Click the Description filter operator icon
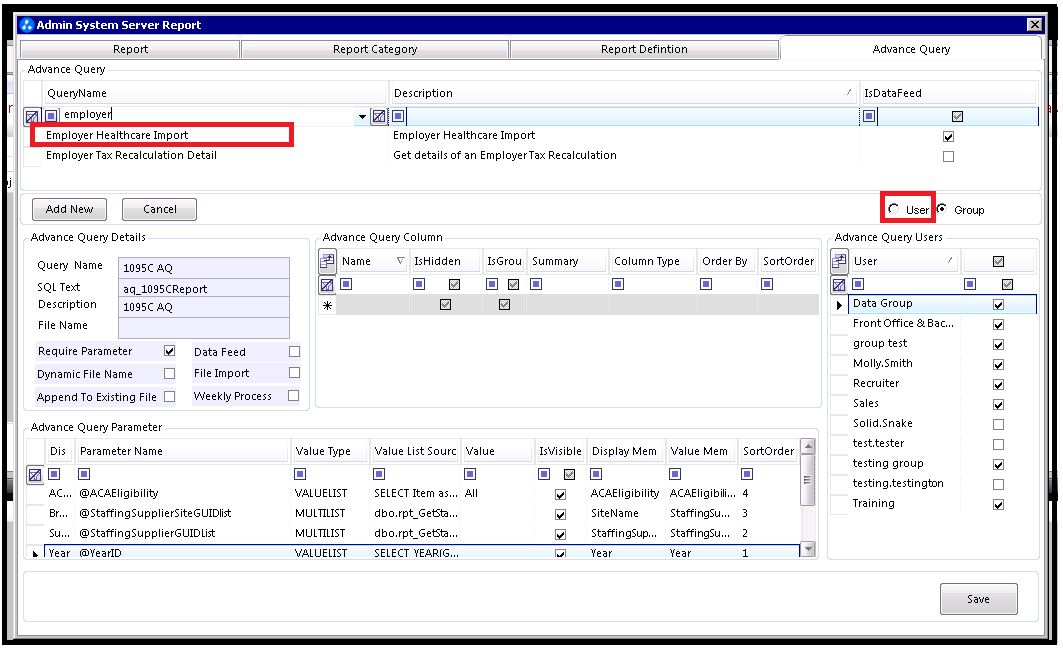Viewport: 1063px width, 649px height. (x=399, y=116)
